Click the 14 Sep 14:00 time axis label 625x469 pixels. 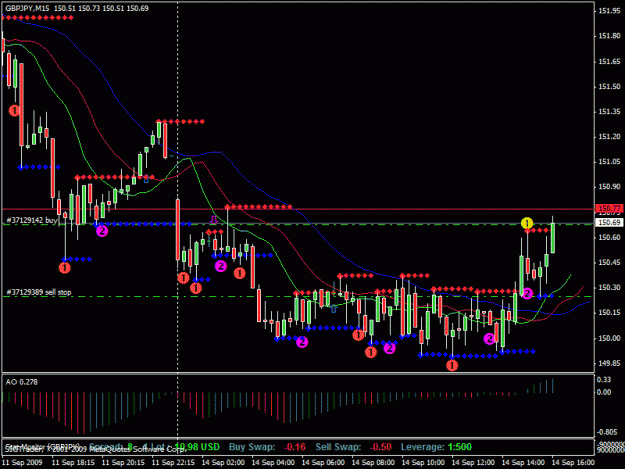click(x=523, y=463)
